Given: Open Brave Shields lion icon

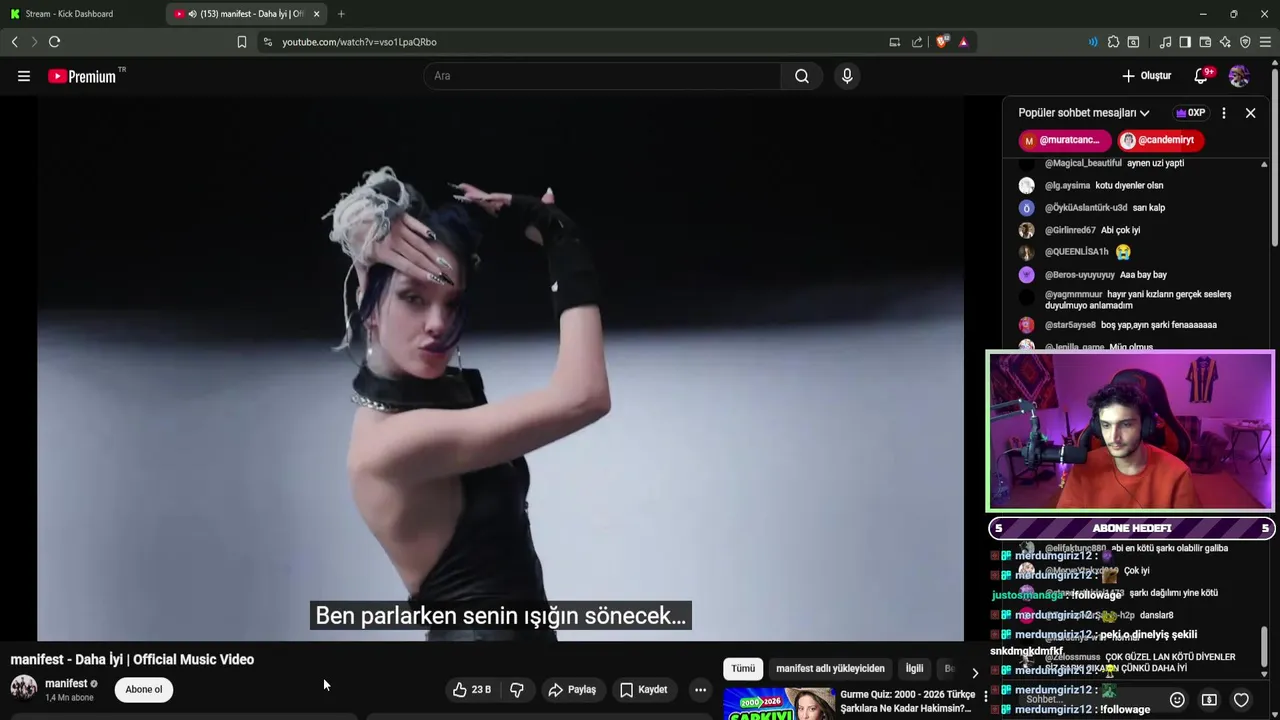Looking at the screenshot, I should pos(943,42).
